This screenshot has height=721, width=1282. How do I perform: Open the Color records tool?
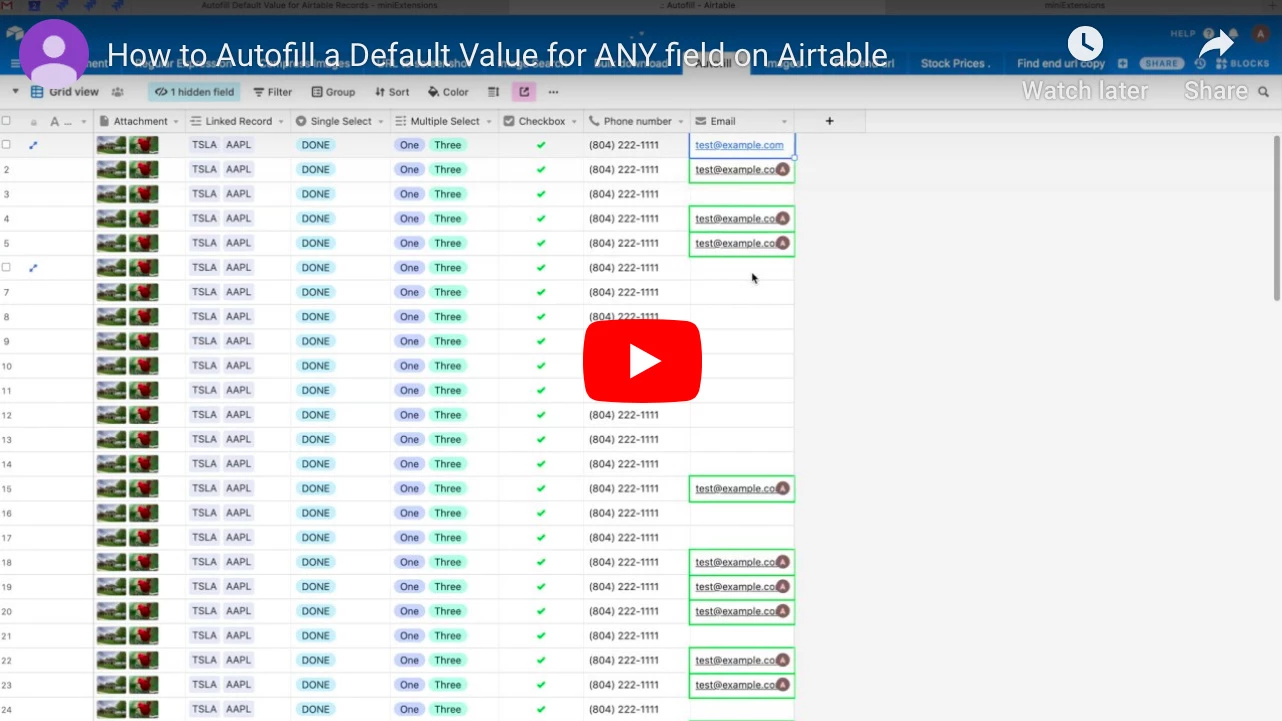[448, 92]
